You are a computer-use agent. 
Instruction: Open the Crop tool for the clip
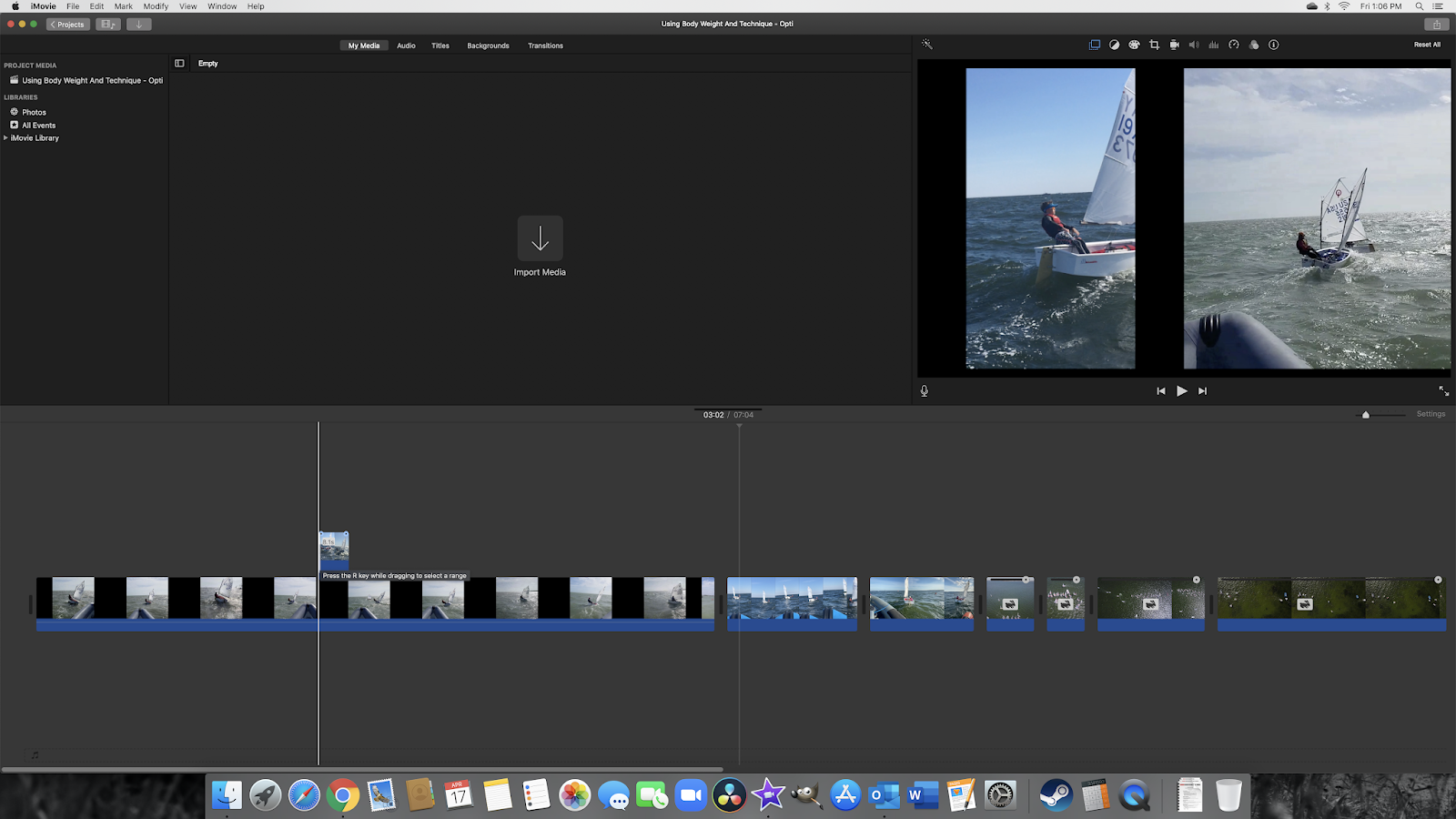pyautogui.click(x=1154, y=44)
